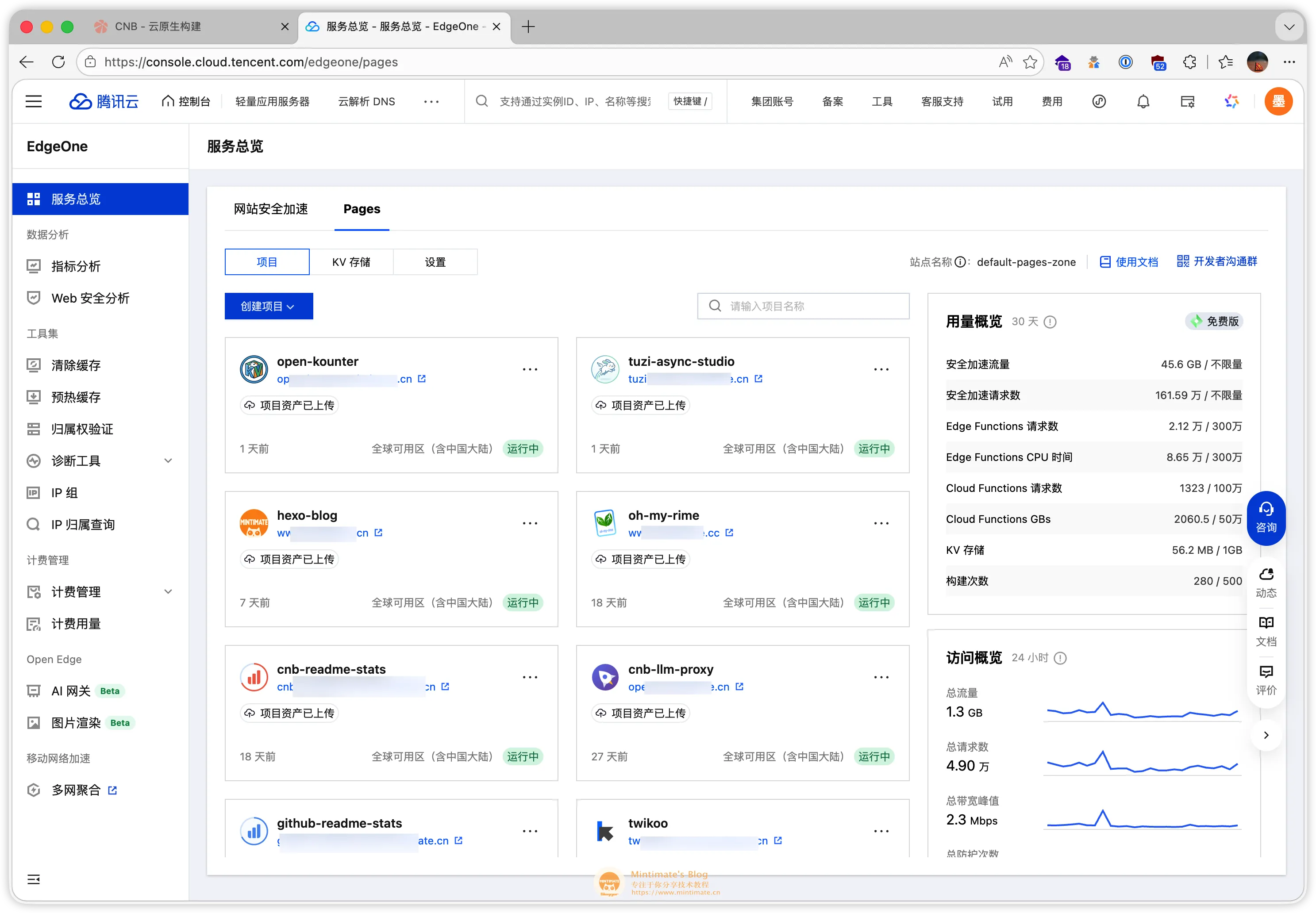This screenshot has width=1316, height=913.
Task: Switch to the KV 存储 tab
Action: 351,261
